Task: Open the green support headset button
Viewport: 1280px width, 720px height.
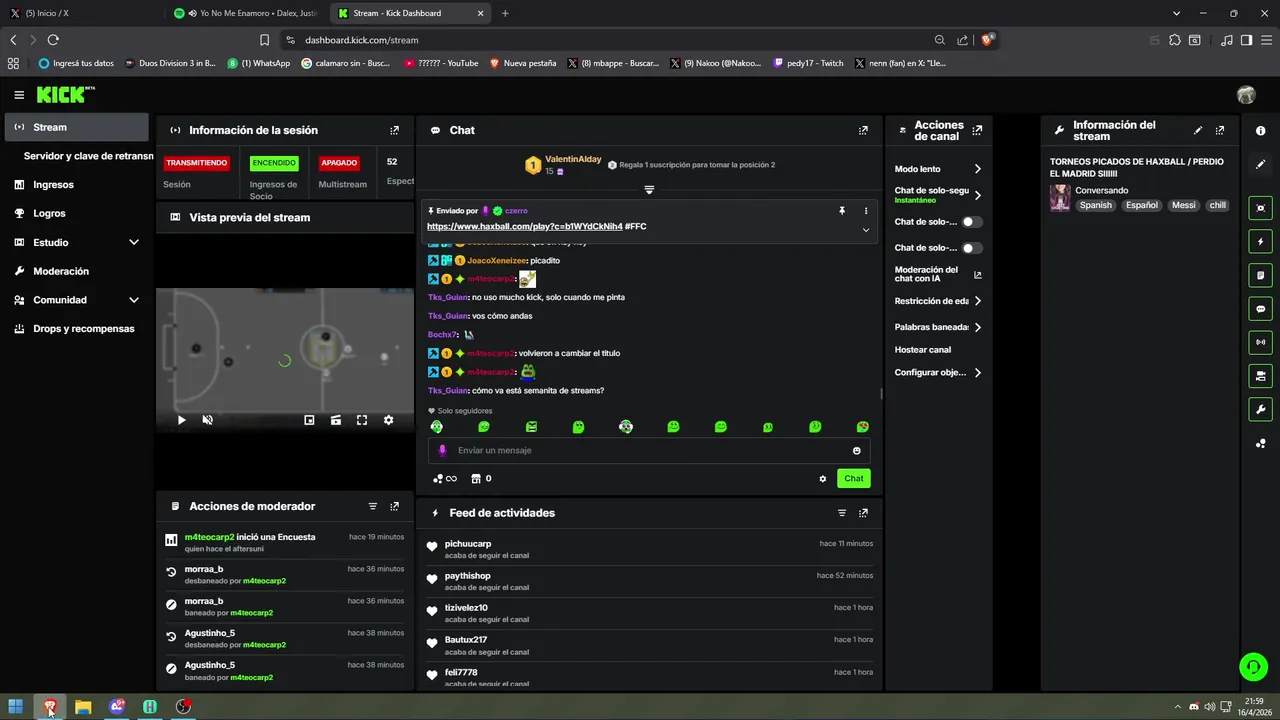Action: click(x=1253, y=666)
